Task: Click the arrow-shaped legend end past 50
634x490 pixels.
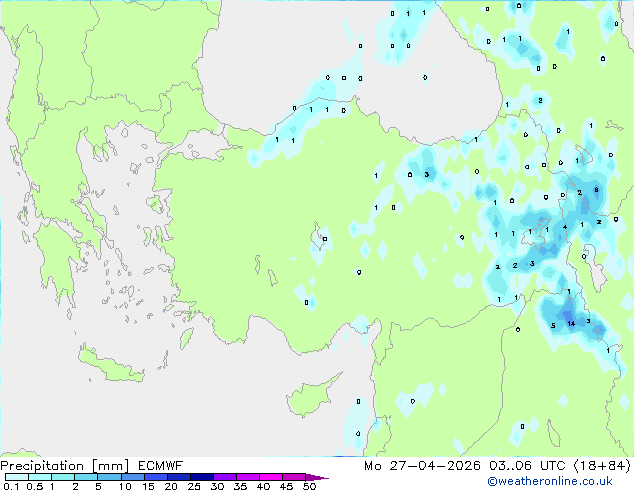Action: click(317, 477)
